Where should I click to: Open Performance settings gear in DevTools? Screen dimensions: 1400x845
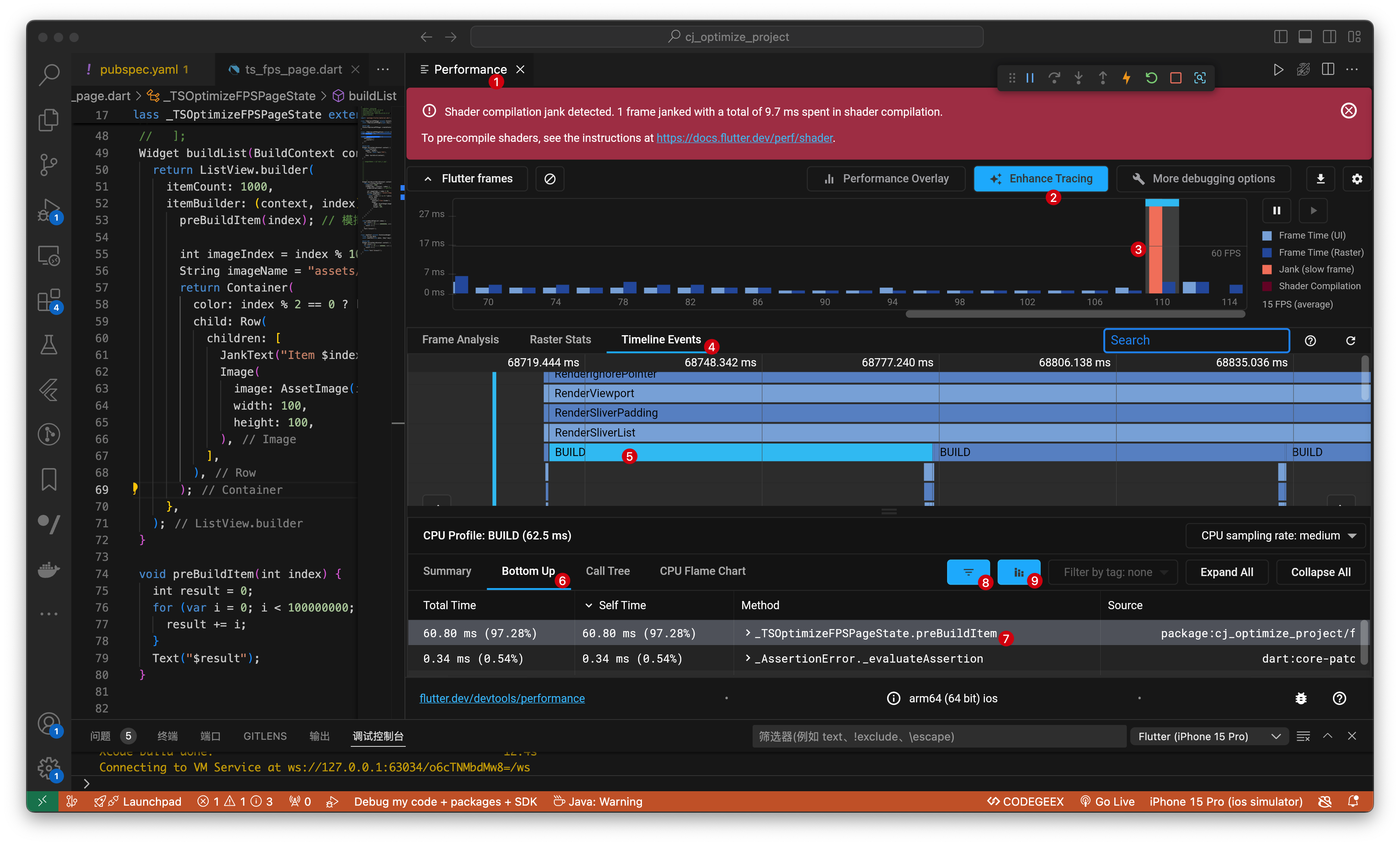pyautogui.click(x=1357, y=179)
